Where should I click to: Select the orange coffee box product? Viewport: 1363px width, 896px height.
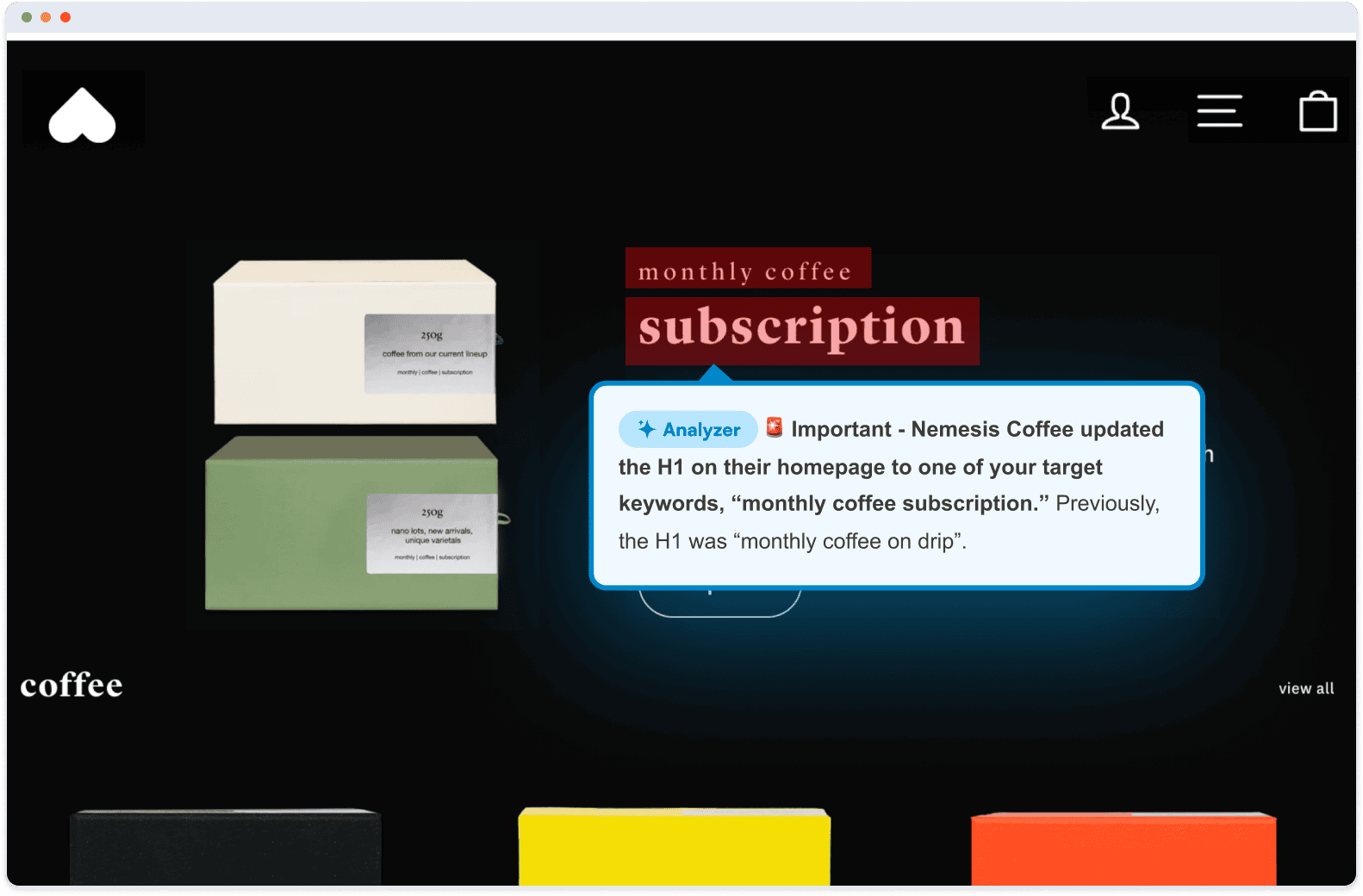click(x=1123, y=849)
